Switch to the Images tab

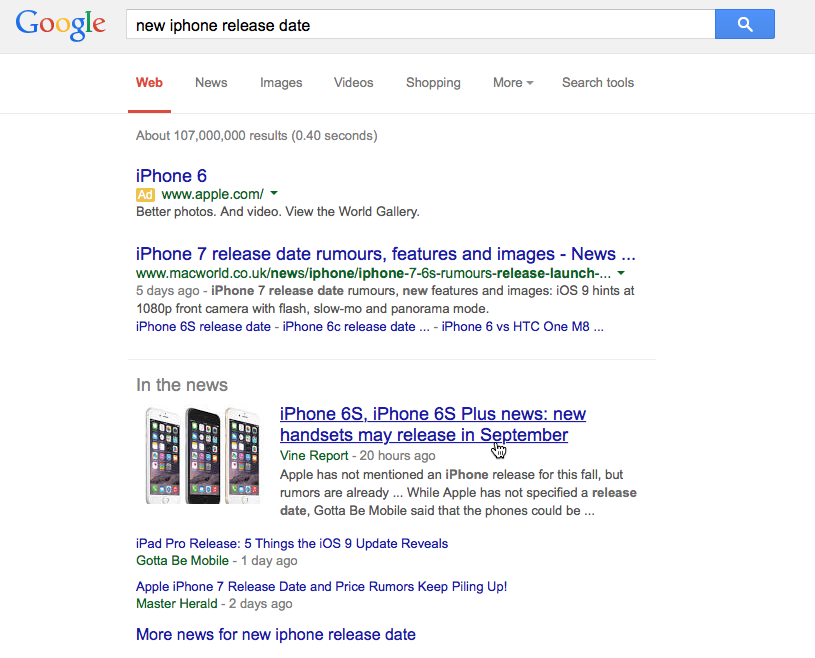[280, 83]
